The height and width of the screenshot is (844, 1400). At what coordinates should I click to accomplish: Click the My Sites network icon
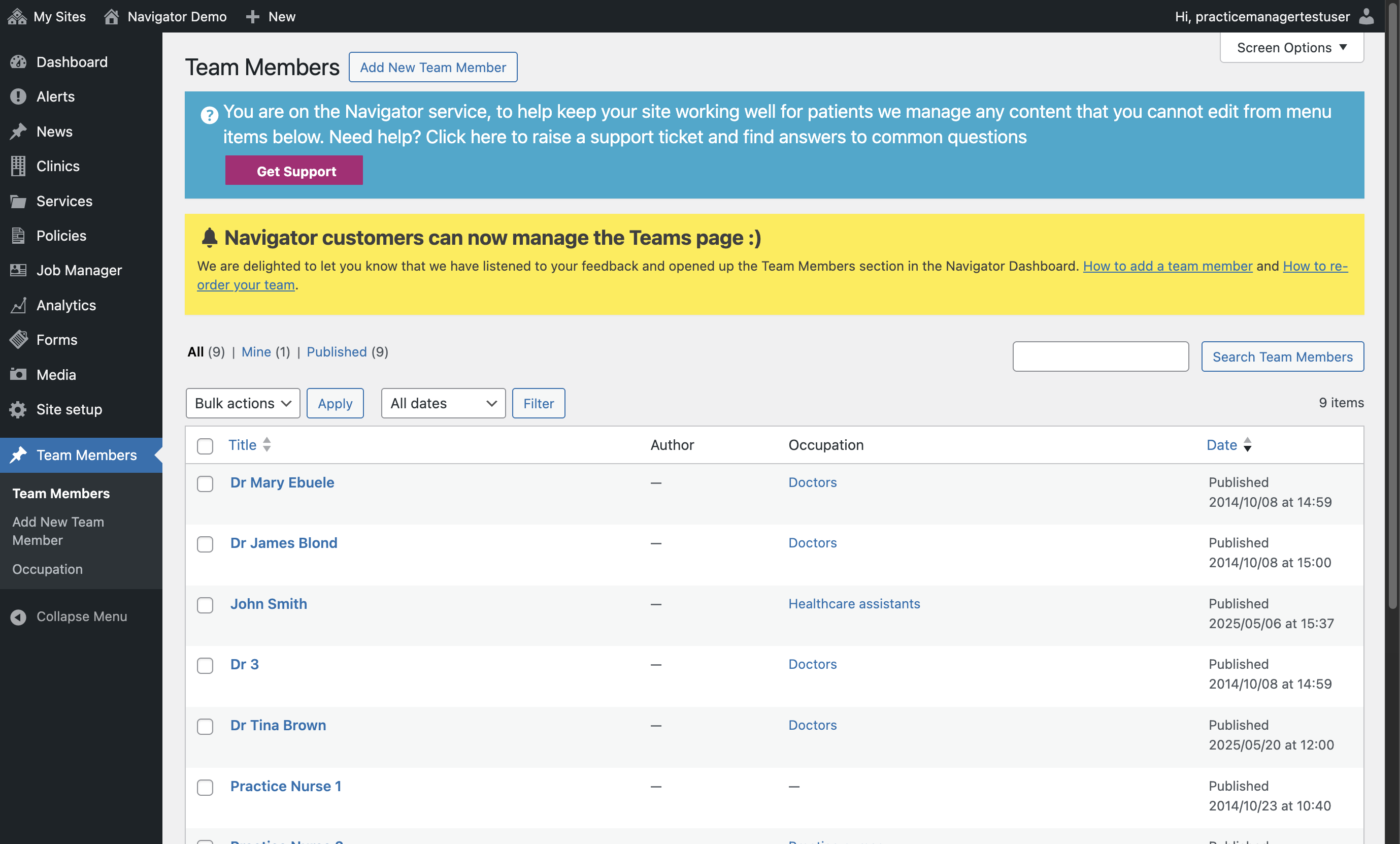point(17,16)
